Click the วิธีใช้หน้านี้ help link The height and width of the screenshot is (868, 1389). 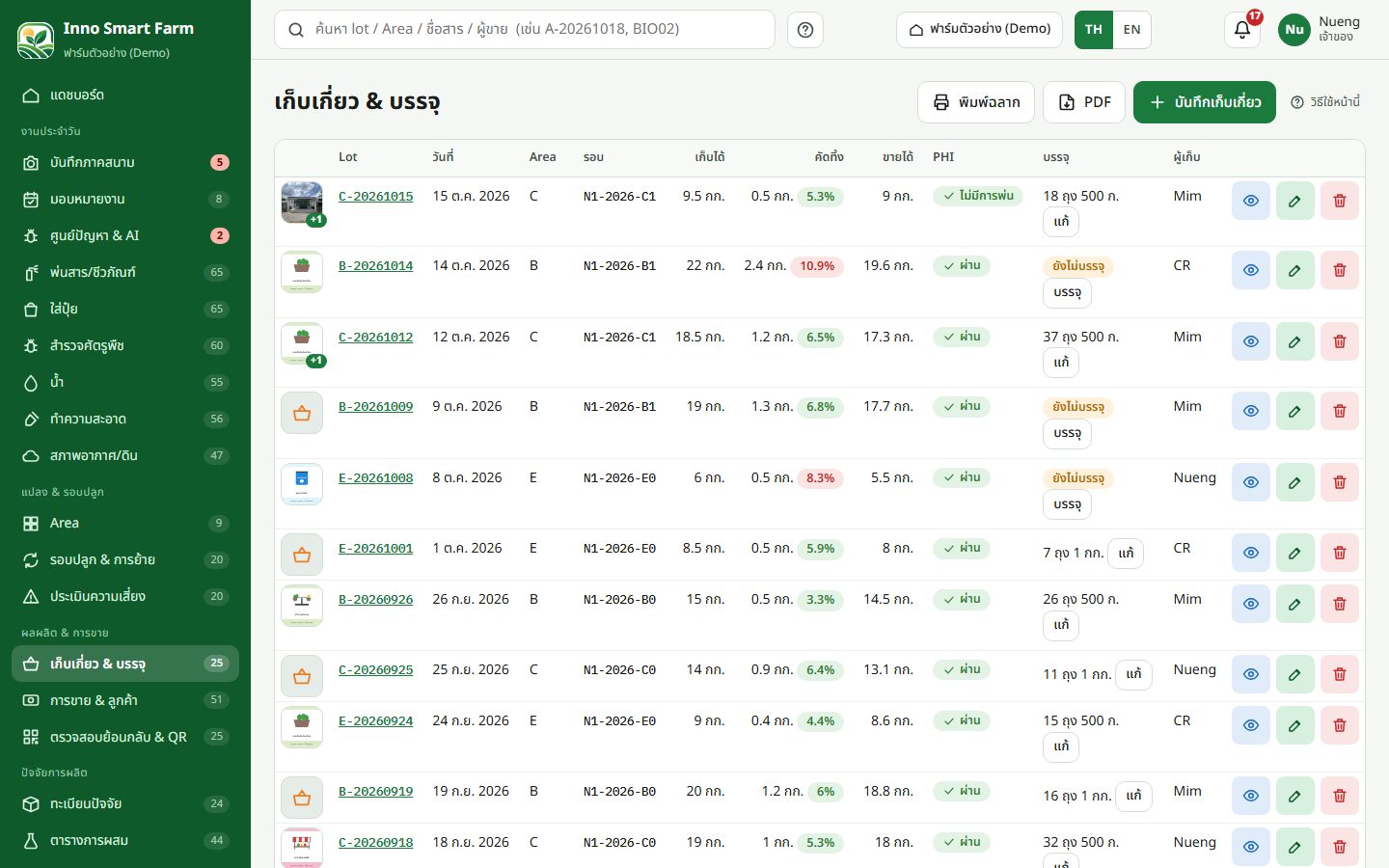click(x=1325, y=102)
